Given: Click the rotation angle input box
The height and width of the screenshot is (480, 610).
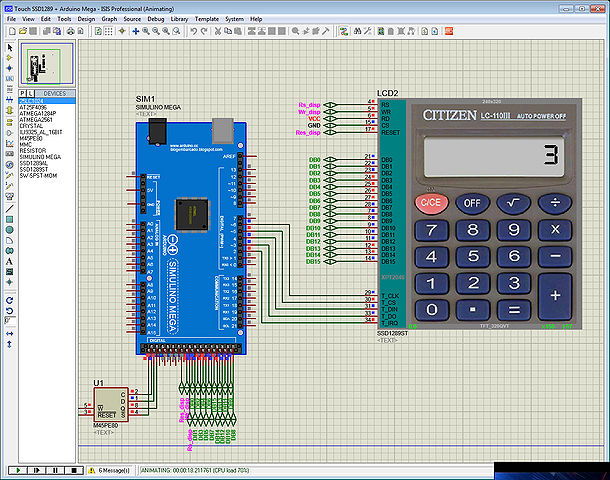Looking at the screenshot, I should (11, 321).
